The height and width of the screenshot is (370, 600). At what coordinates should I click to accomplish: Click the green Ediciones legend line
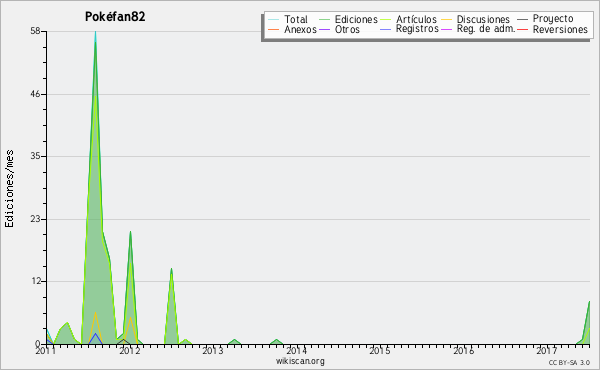point(324,19)
